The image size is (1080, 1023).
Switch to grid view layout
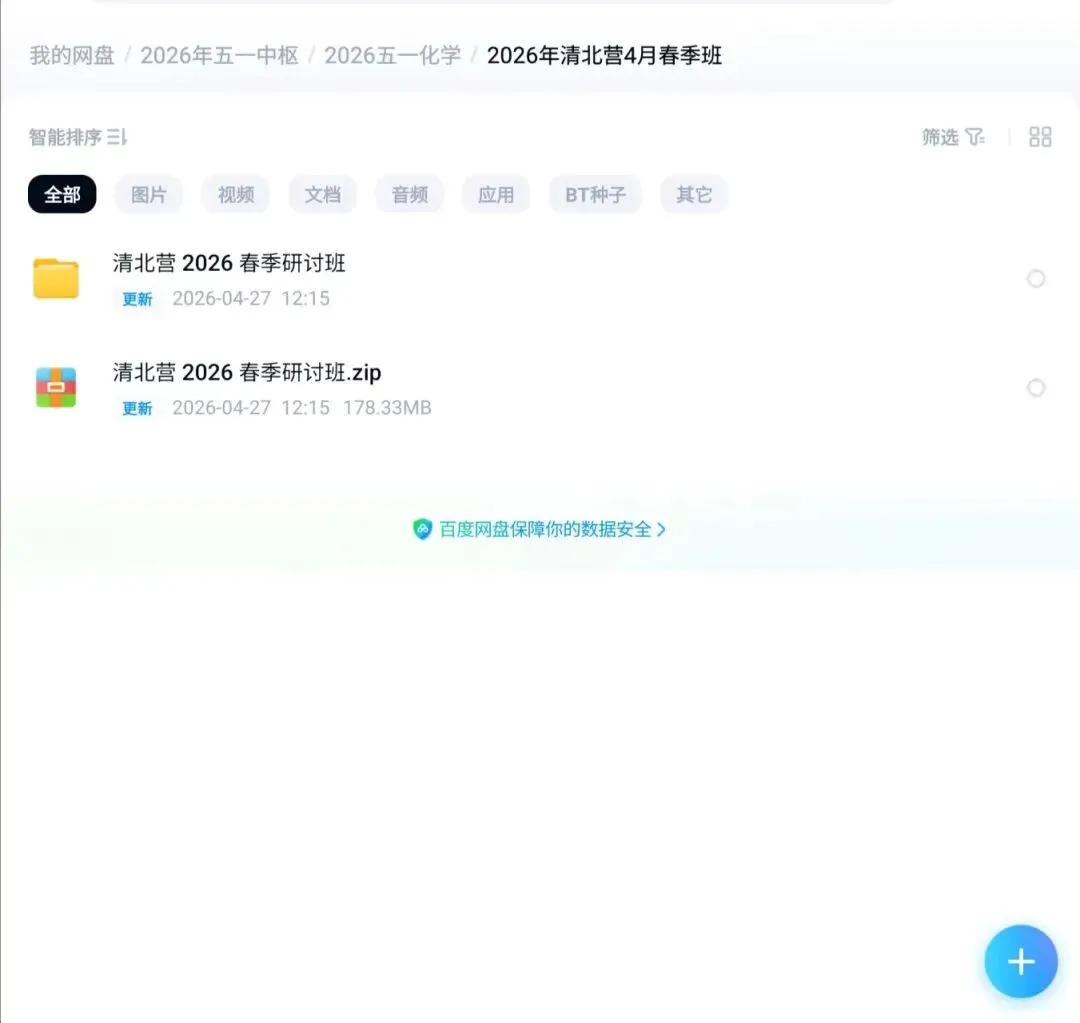pos(1039,137)
